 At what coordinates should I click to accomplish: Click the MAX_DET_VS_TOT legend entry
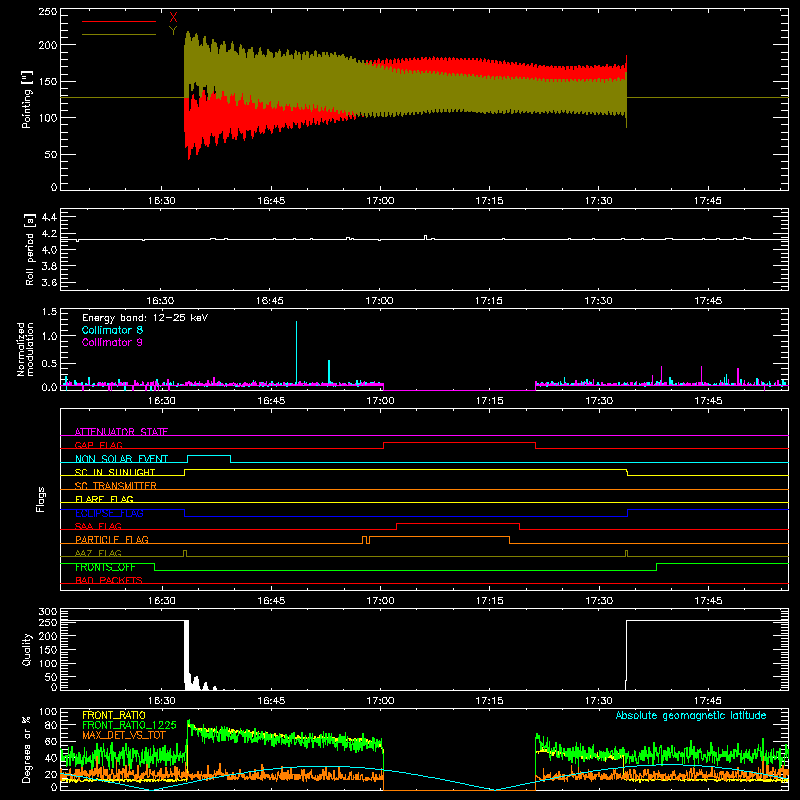pyautogui.click(x=124, y=735)
